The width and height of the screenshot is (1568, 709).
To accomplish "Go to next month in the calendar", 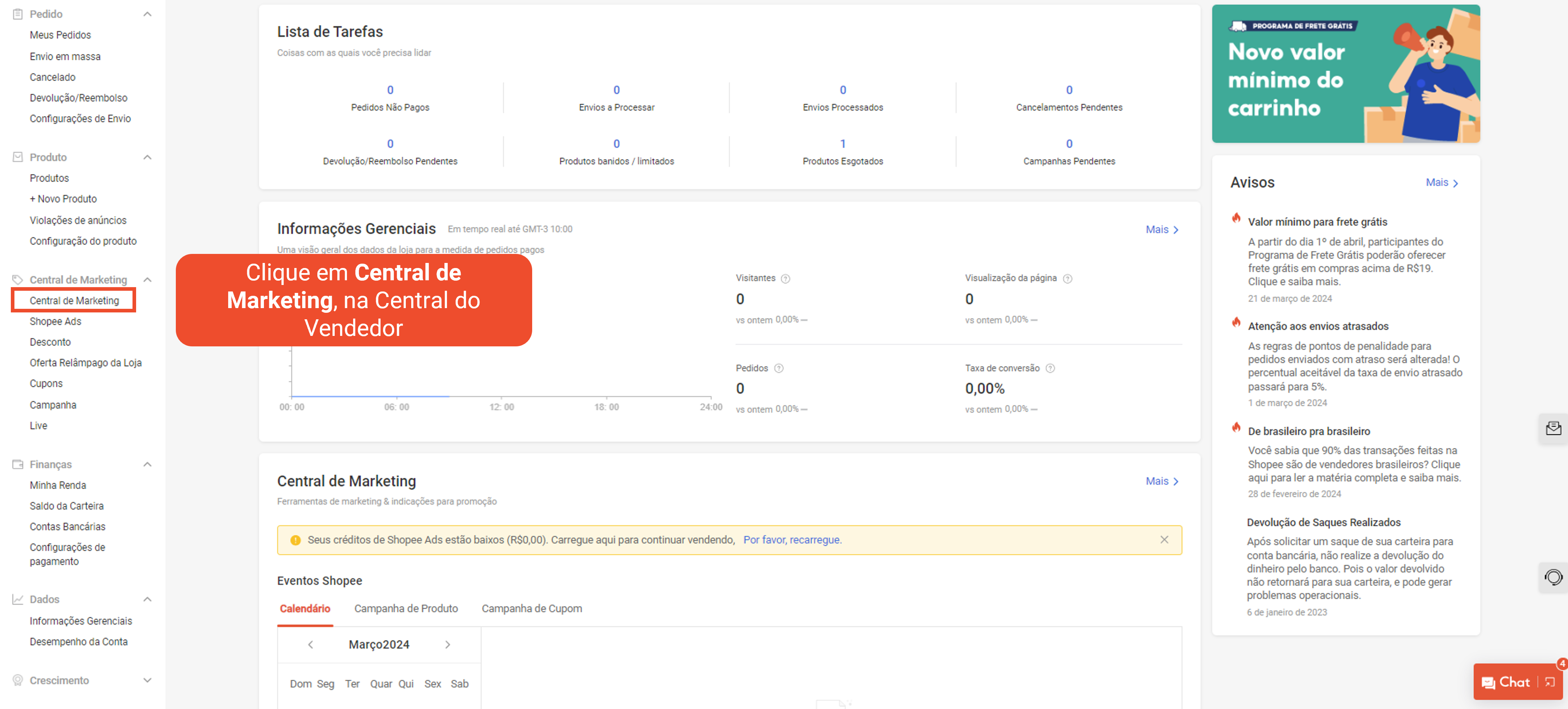I will pyautogui.click(x=449, y=644).
